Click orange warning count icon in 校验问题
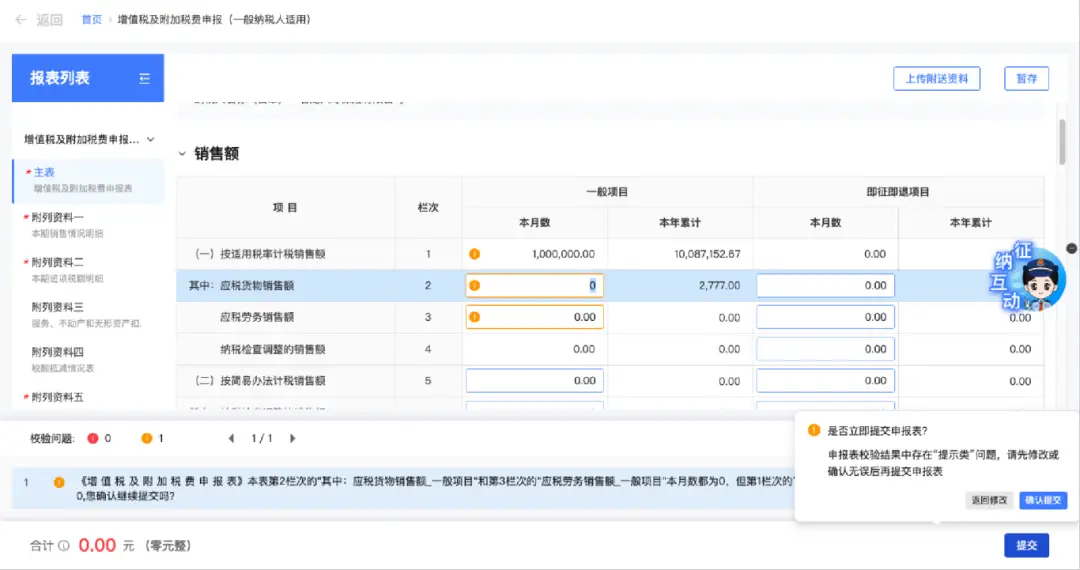1080x570 pixels. [x=146, y=439]
